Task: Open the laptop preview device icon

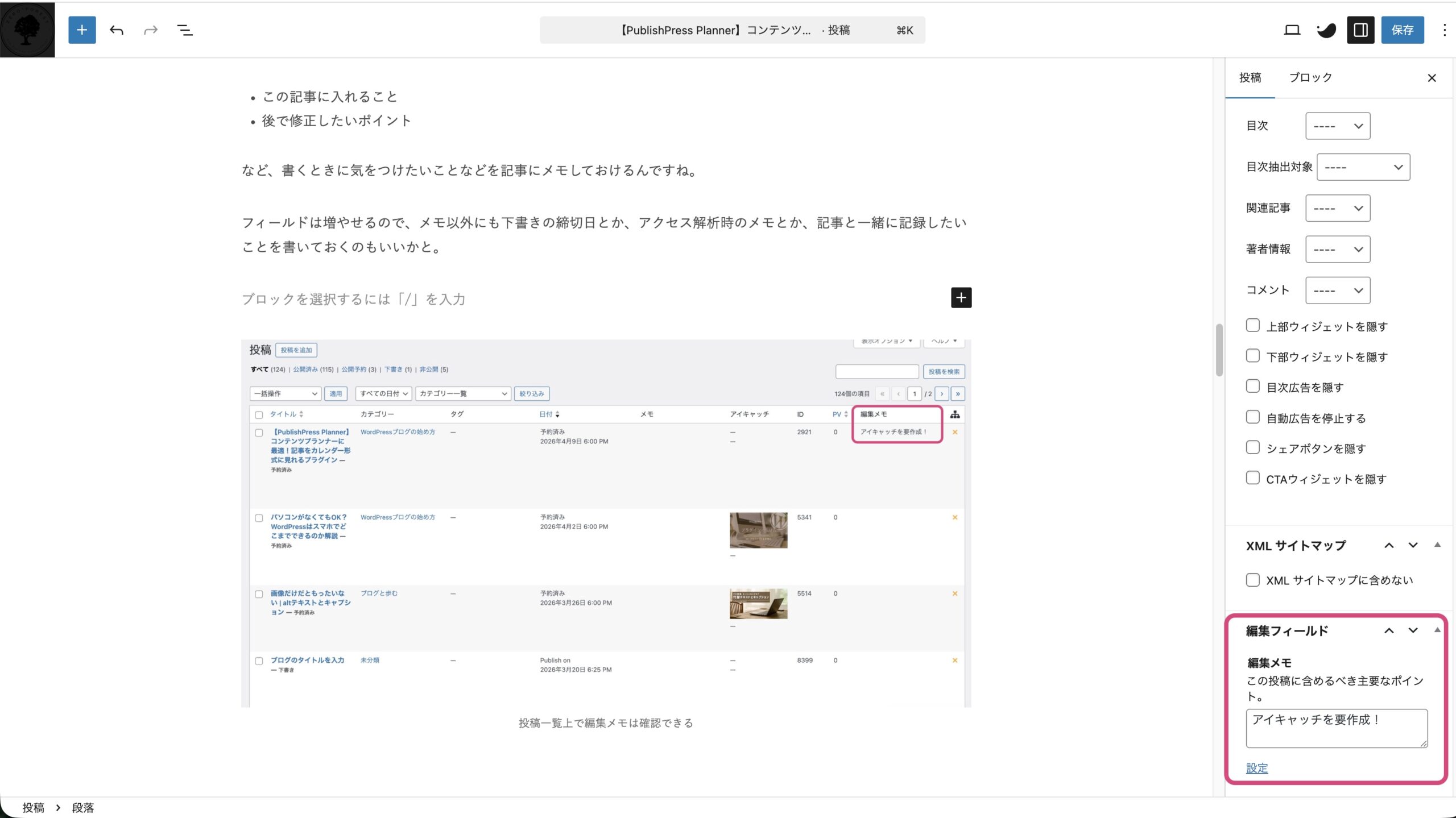Action: (1292, 30)
